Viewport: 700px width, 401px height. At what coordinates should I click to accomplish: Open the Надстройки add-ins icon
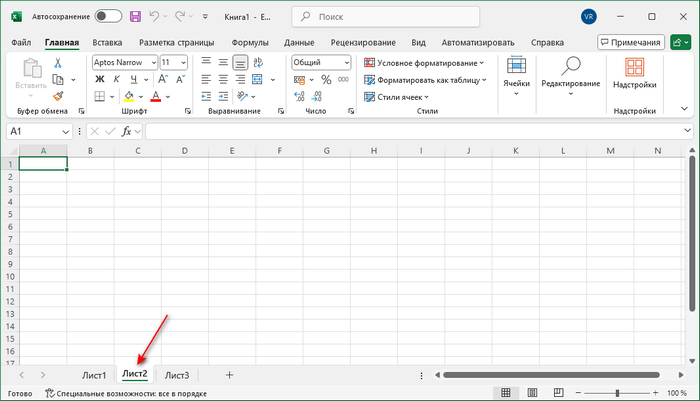[x=634, y=74]
